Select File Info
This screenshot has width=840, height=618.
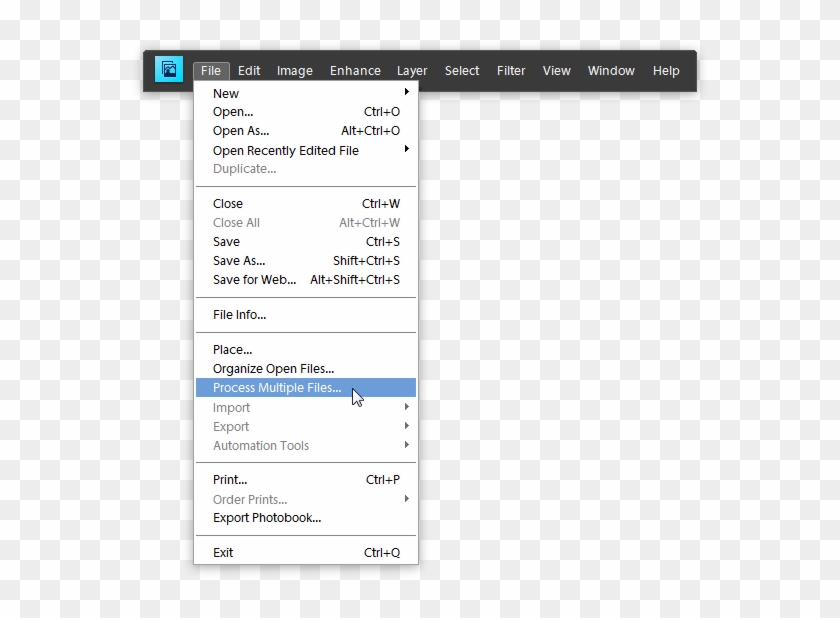coord(239,314)
